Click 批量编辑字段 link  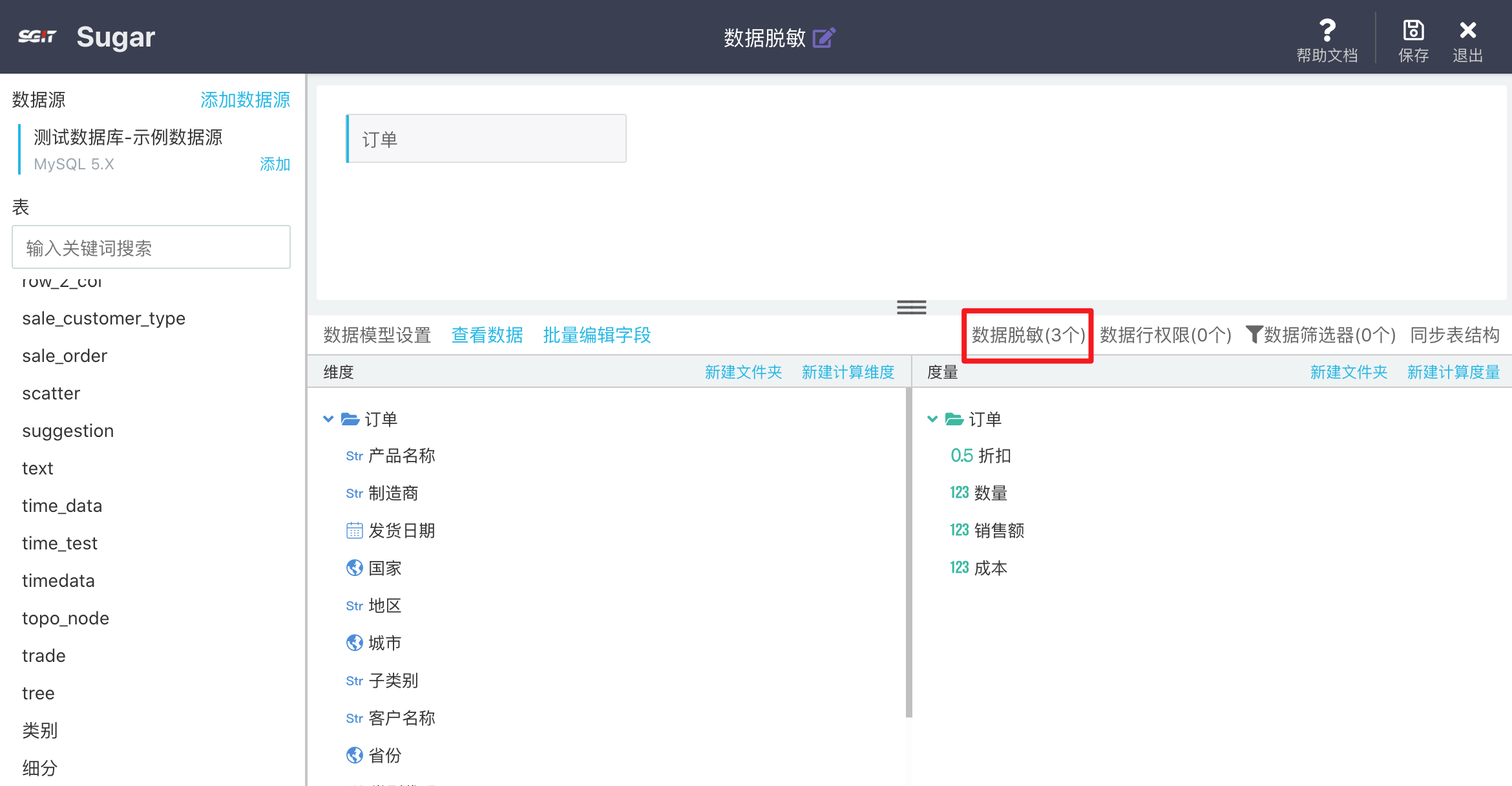click(x=597, y=335)
